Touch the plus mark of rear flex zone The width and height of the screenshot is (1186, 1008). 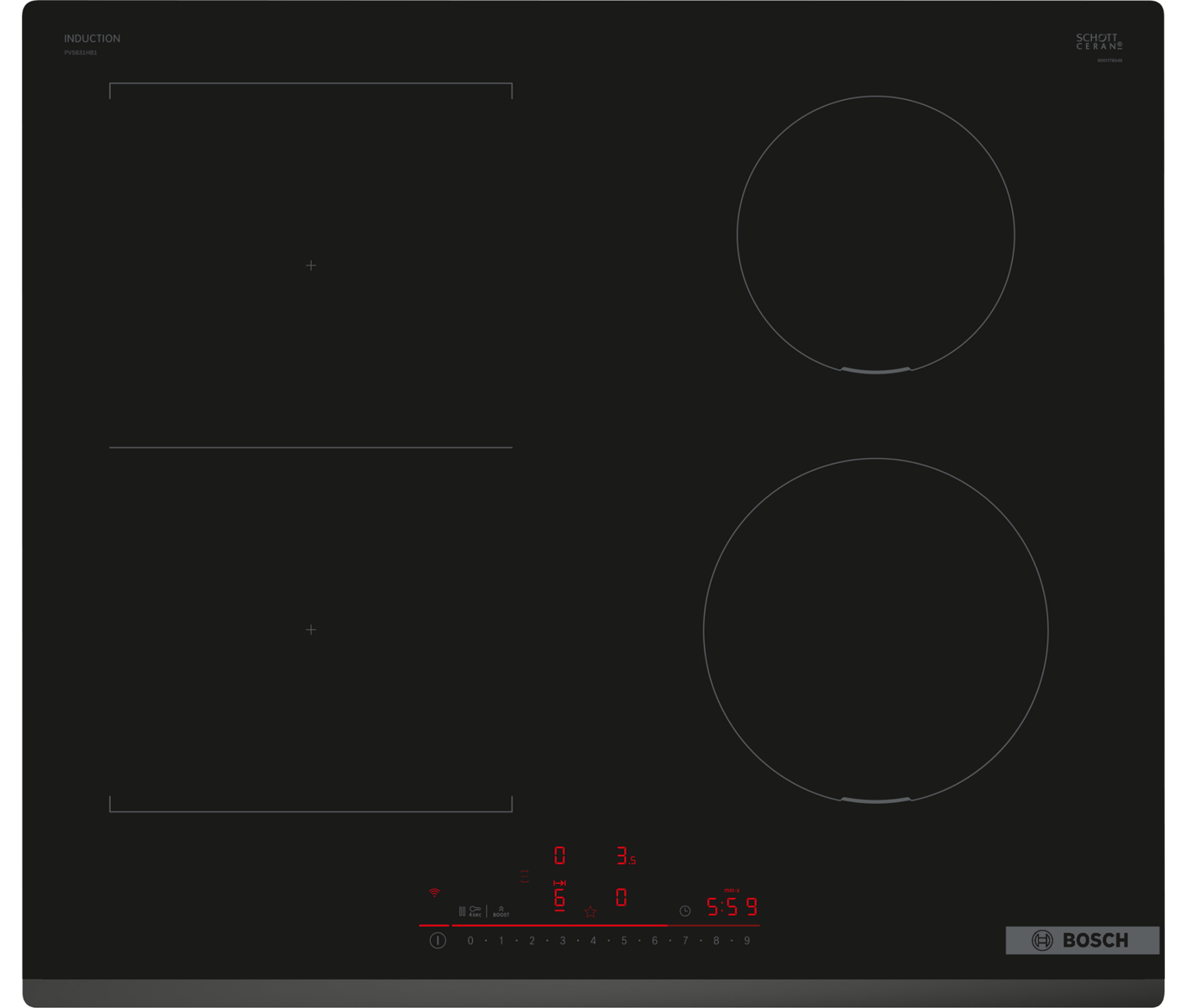[311, 265]
